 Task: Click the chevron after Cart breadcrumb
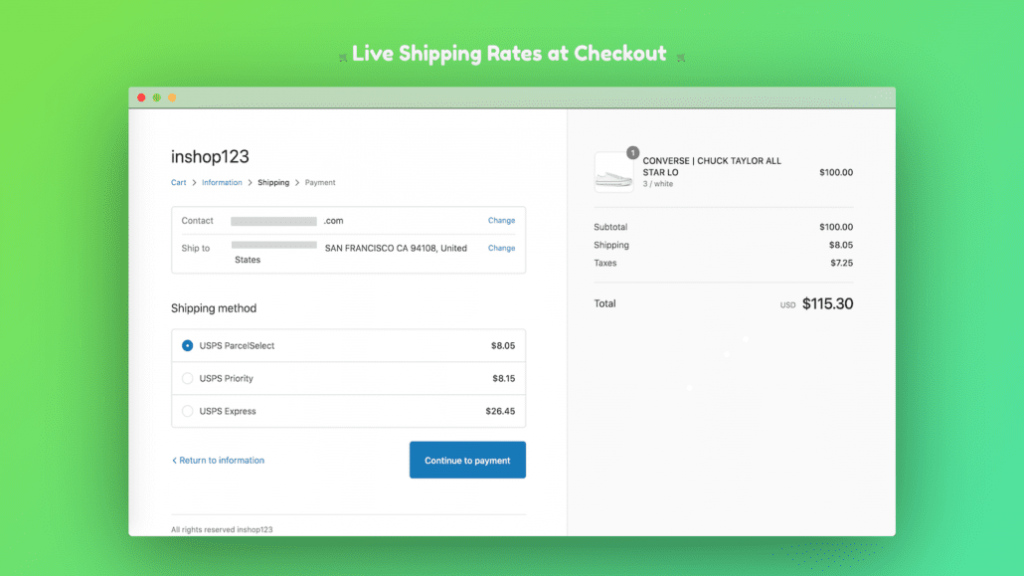coord(194,183)
